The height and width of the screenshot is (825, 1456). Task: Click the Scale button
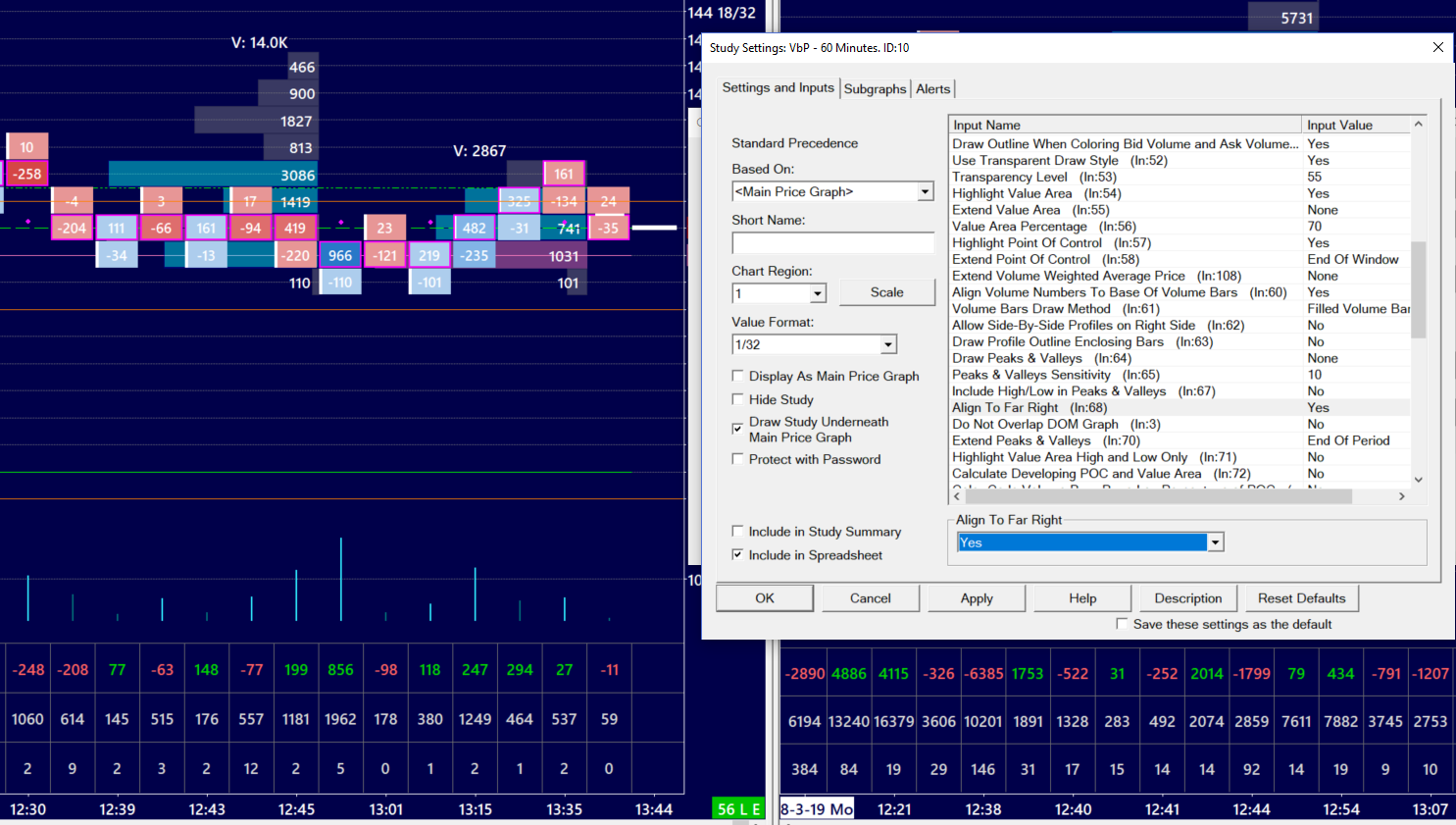point(886,292)
